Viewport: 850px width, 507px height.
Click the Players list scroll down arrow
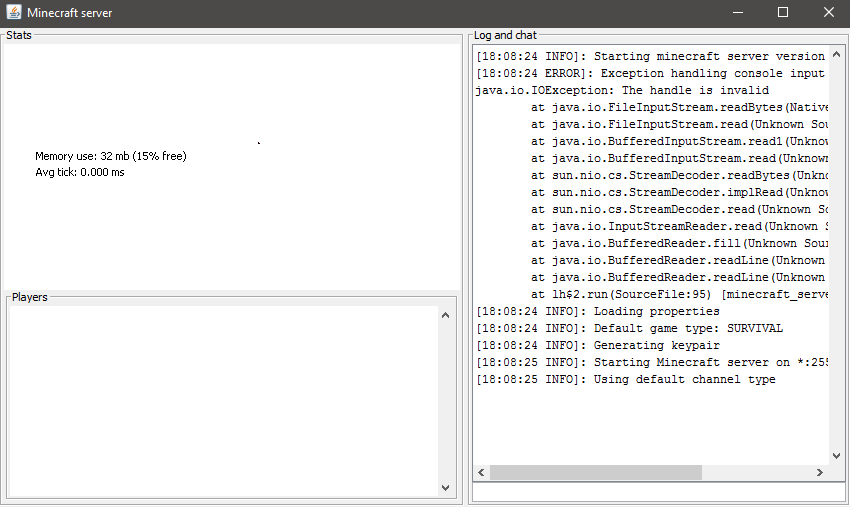tap(446, 487)
